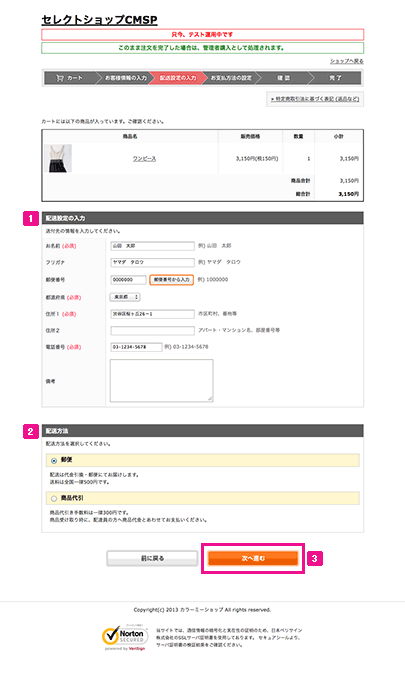Open the dress product thumbnail image
The height and width of the screenshot is (674, 405).
(x=58, y=159)
